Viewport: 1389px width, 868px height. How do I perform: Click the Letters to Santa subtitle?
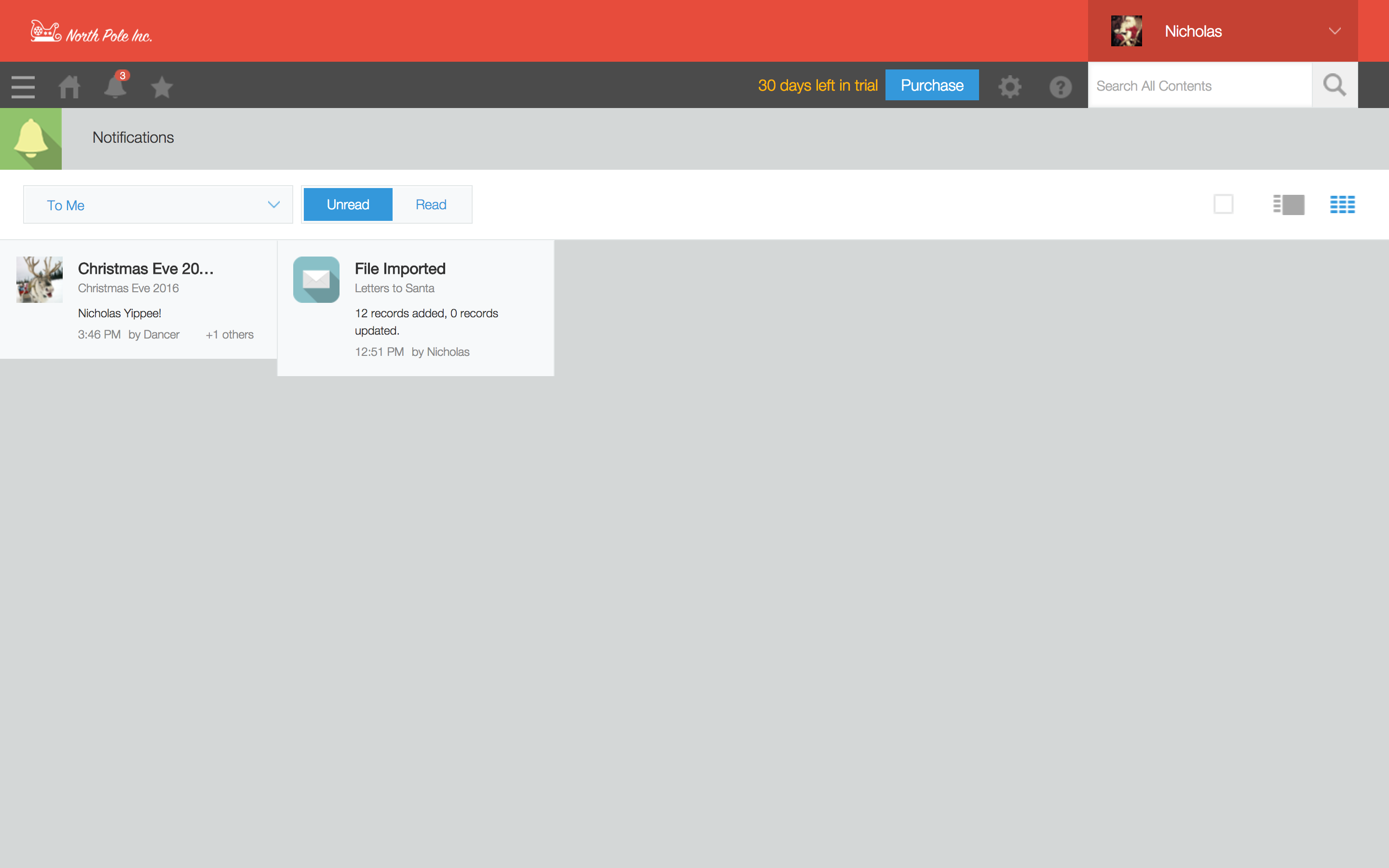[x=395, y=288]
